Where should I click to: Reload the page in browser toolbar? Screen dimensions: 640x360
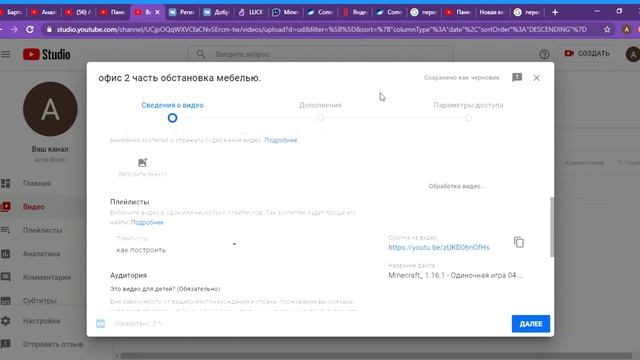tap(30, 29)
